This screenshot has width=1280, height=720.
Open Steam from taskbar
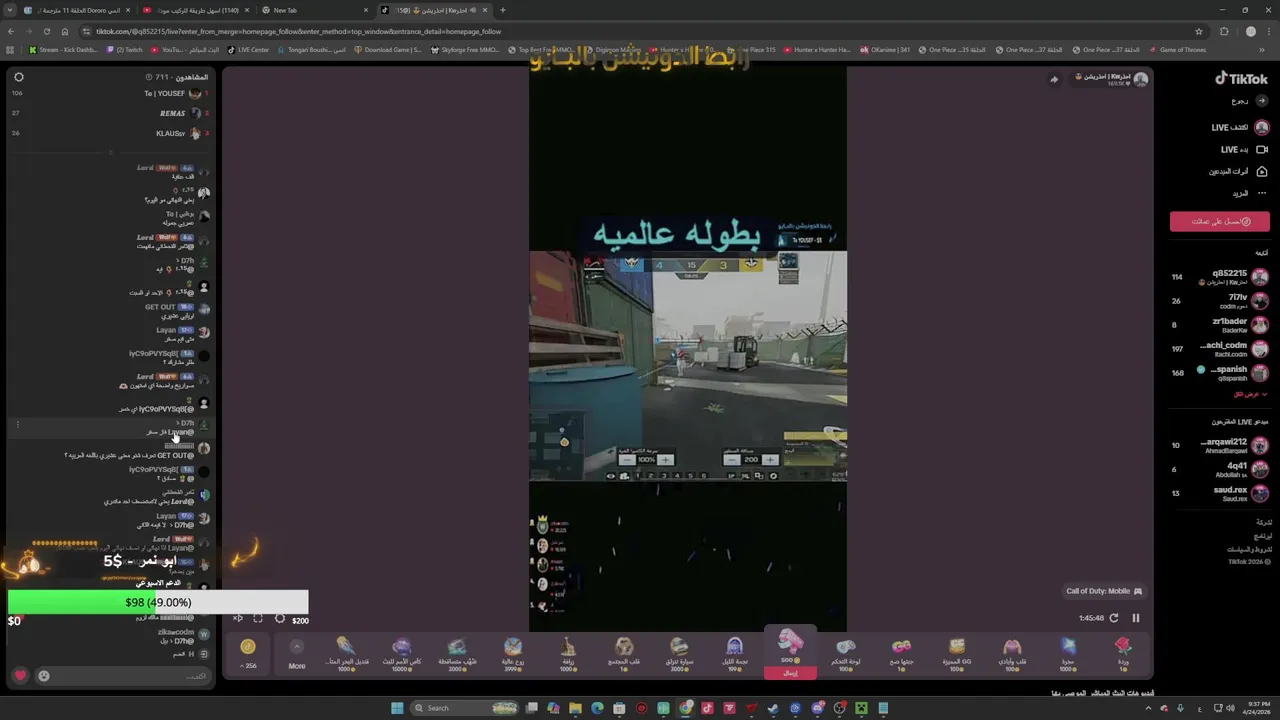click(773, 708)
